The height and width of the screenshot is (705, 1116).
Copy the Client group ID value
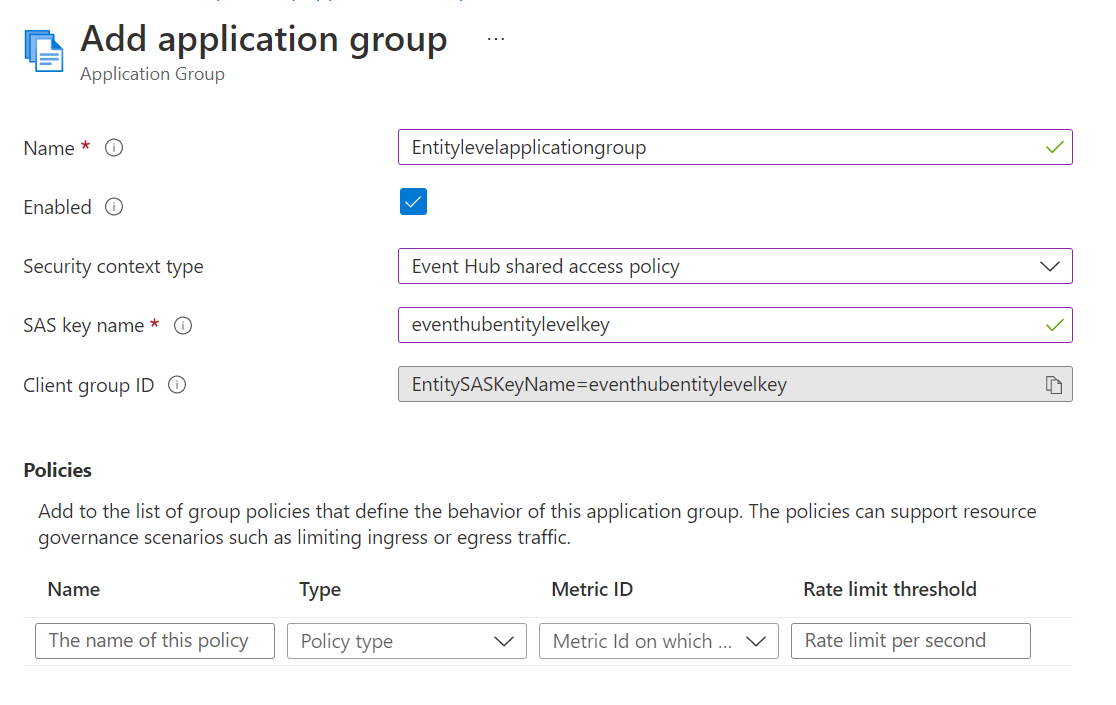(x=1055, y=384)
